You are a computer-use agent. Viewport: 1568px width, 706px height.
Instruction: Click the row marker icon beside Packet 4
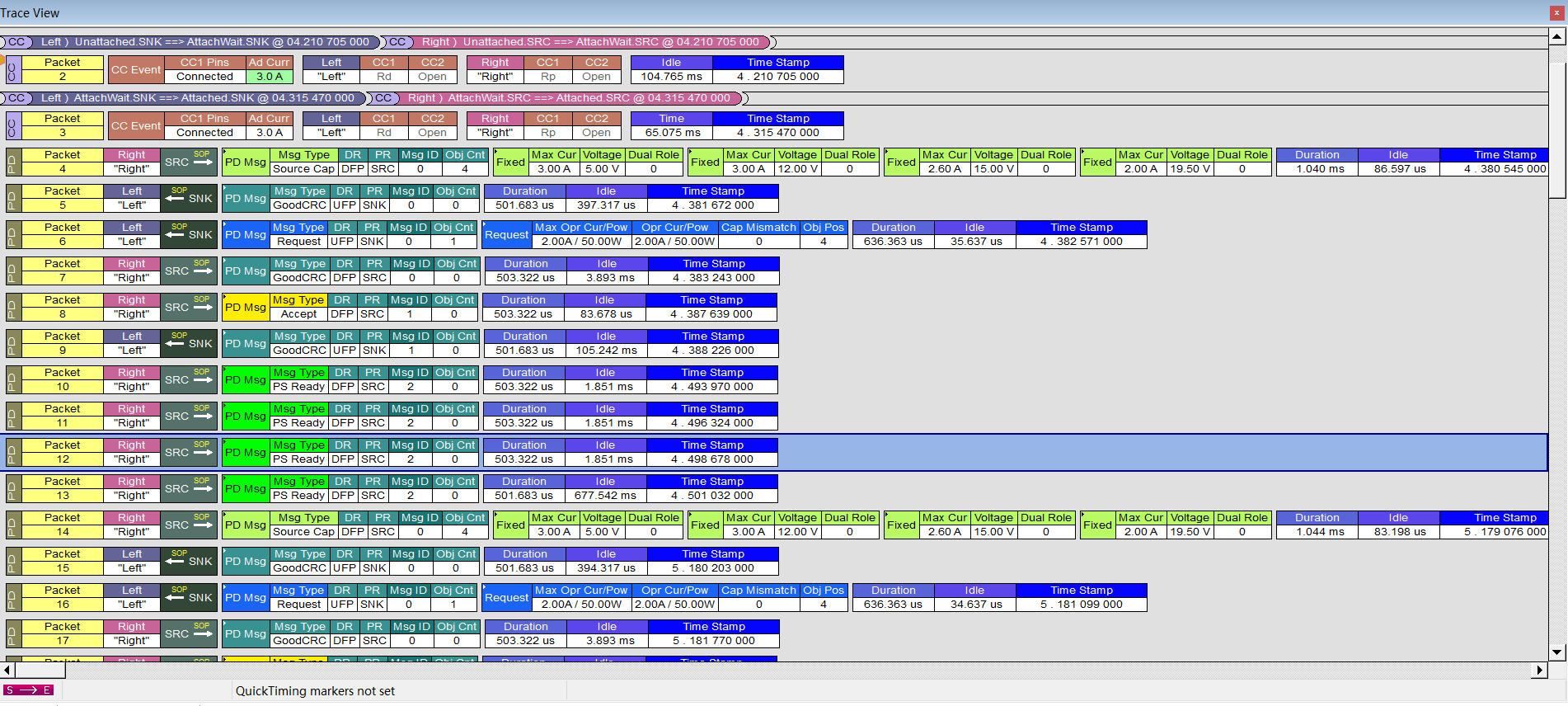coord(13,162)
